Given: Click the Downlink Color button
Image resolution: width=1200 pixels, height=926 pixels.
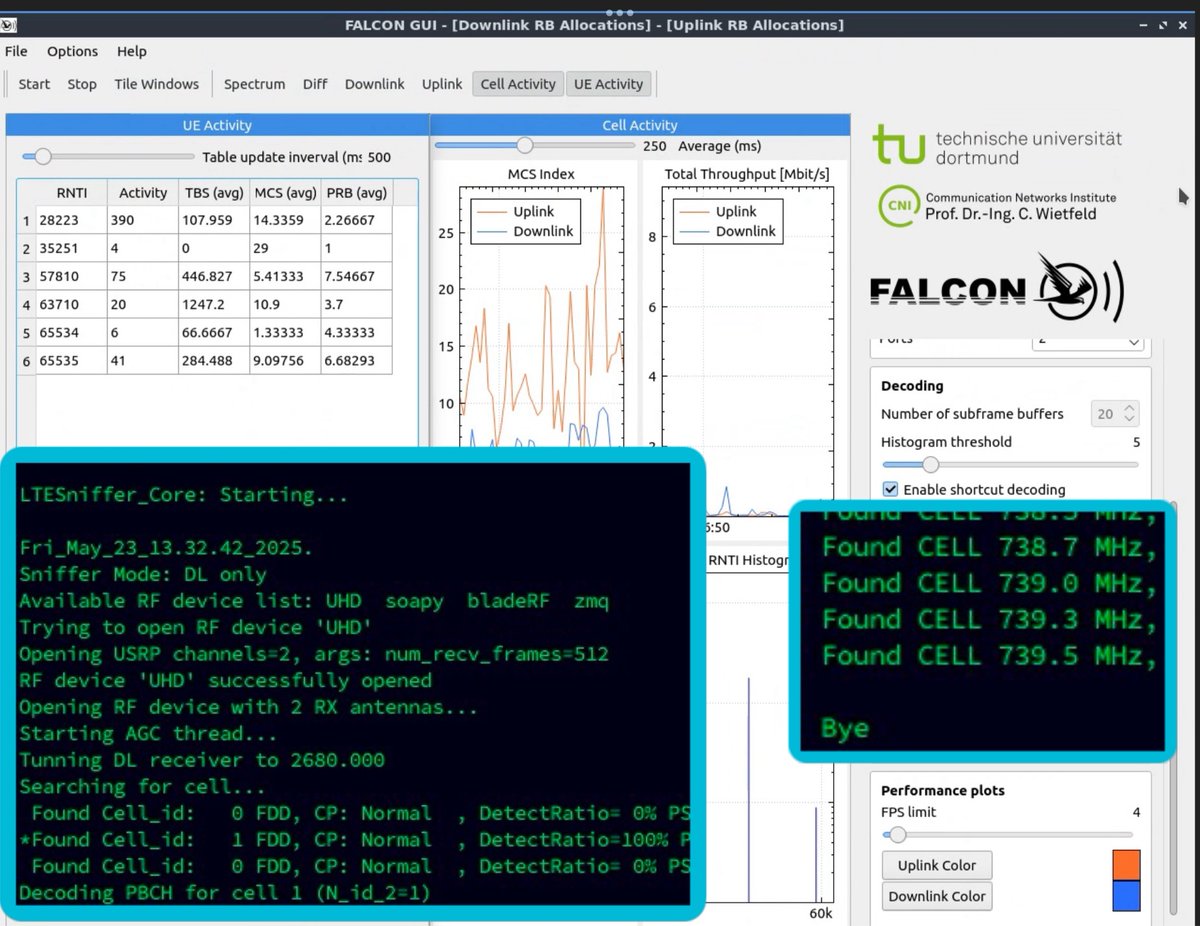Looking at the screenshot, I should click(x=937, y=897).
